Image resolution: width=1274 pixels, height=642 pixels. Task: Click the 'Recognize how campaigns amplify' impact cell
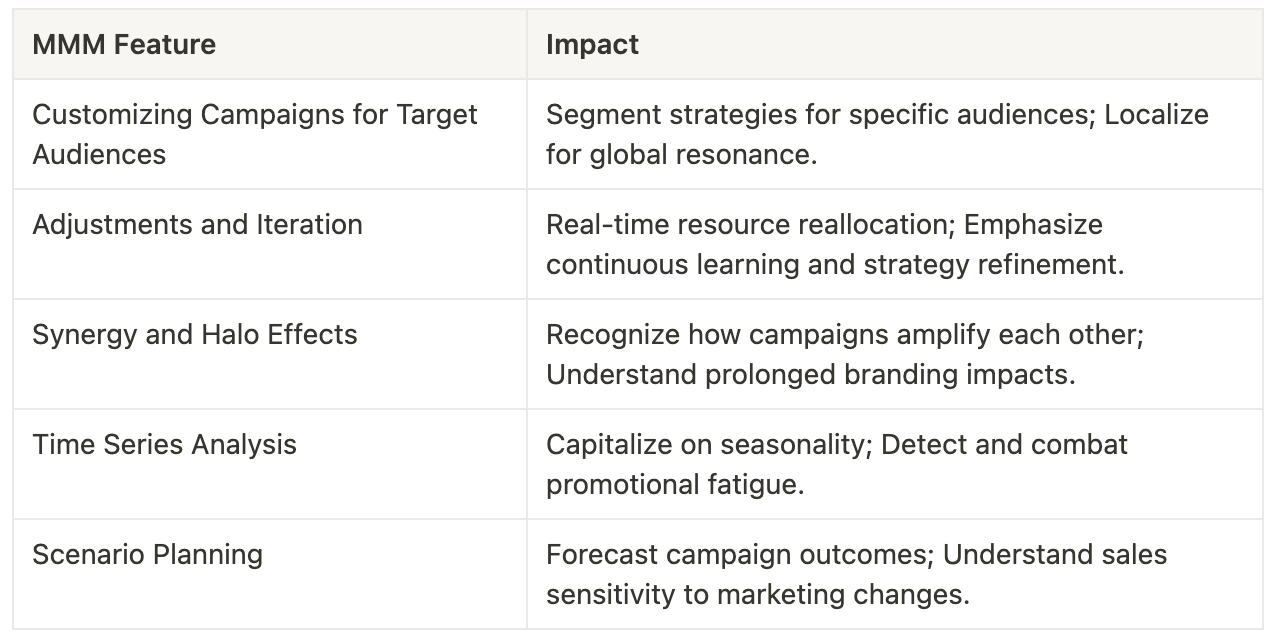click(x=895, y=354)
